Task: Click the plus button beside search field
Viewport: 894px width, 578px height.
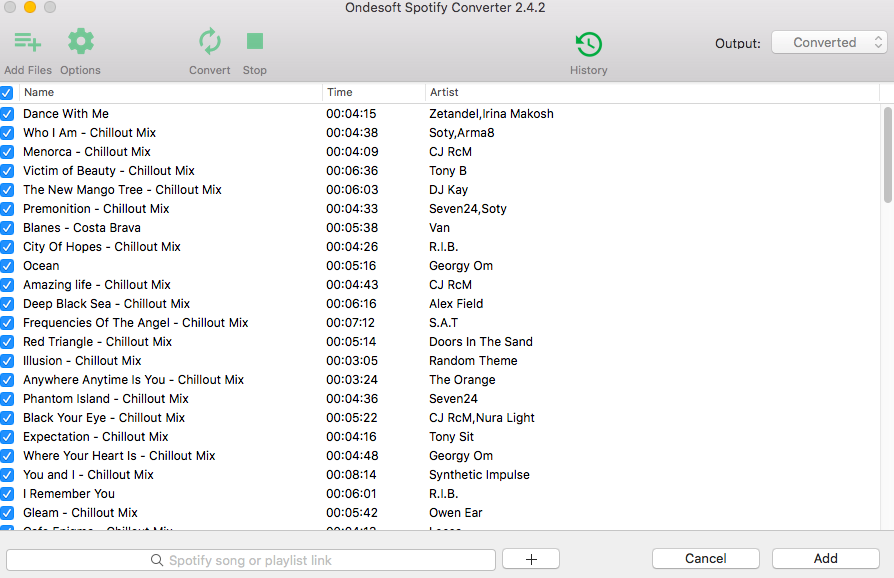Action: pos(531,559)
